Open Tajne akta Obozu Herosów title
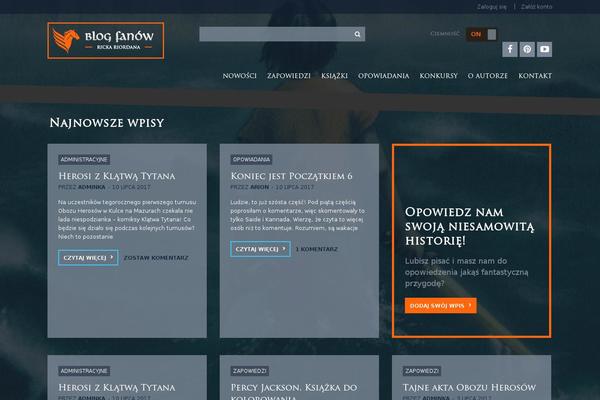Image resolution: width=600 pixels, height=400 pixels. (469, 387)
